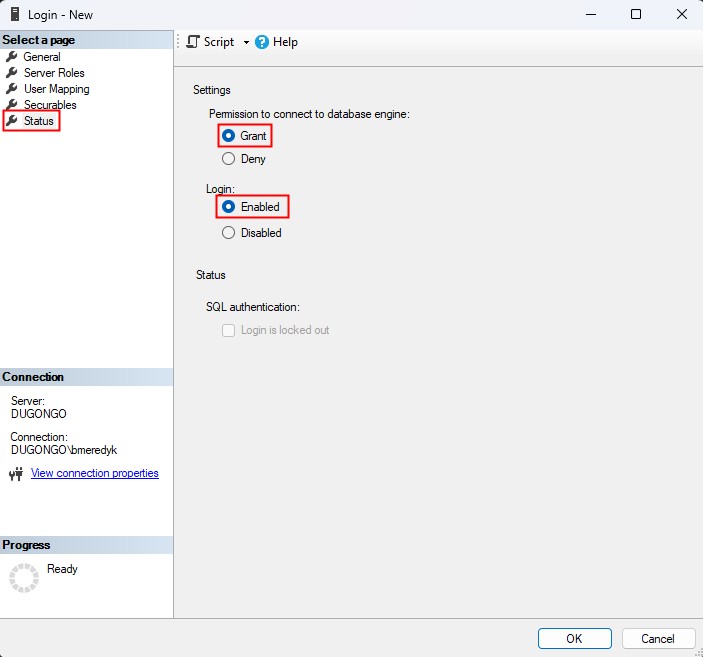The width and height of the screenshot is (703, 657).
Task: Select the Status page
Action: (39, 121)
